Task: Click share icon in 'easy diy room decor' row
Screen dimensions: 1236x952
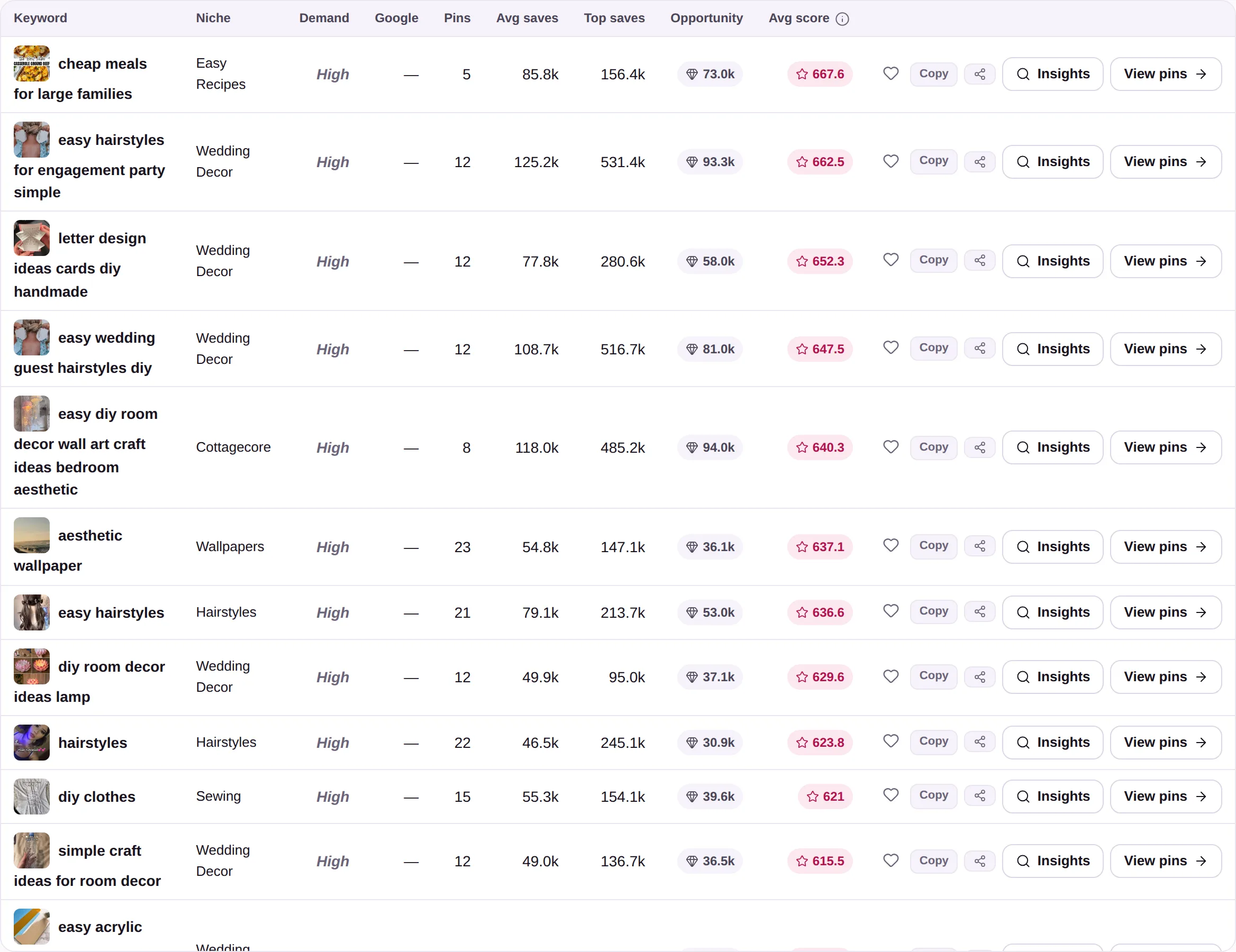Action: 979,447
